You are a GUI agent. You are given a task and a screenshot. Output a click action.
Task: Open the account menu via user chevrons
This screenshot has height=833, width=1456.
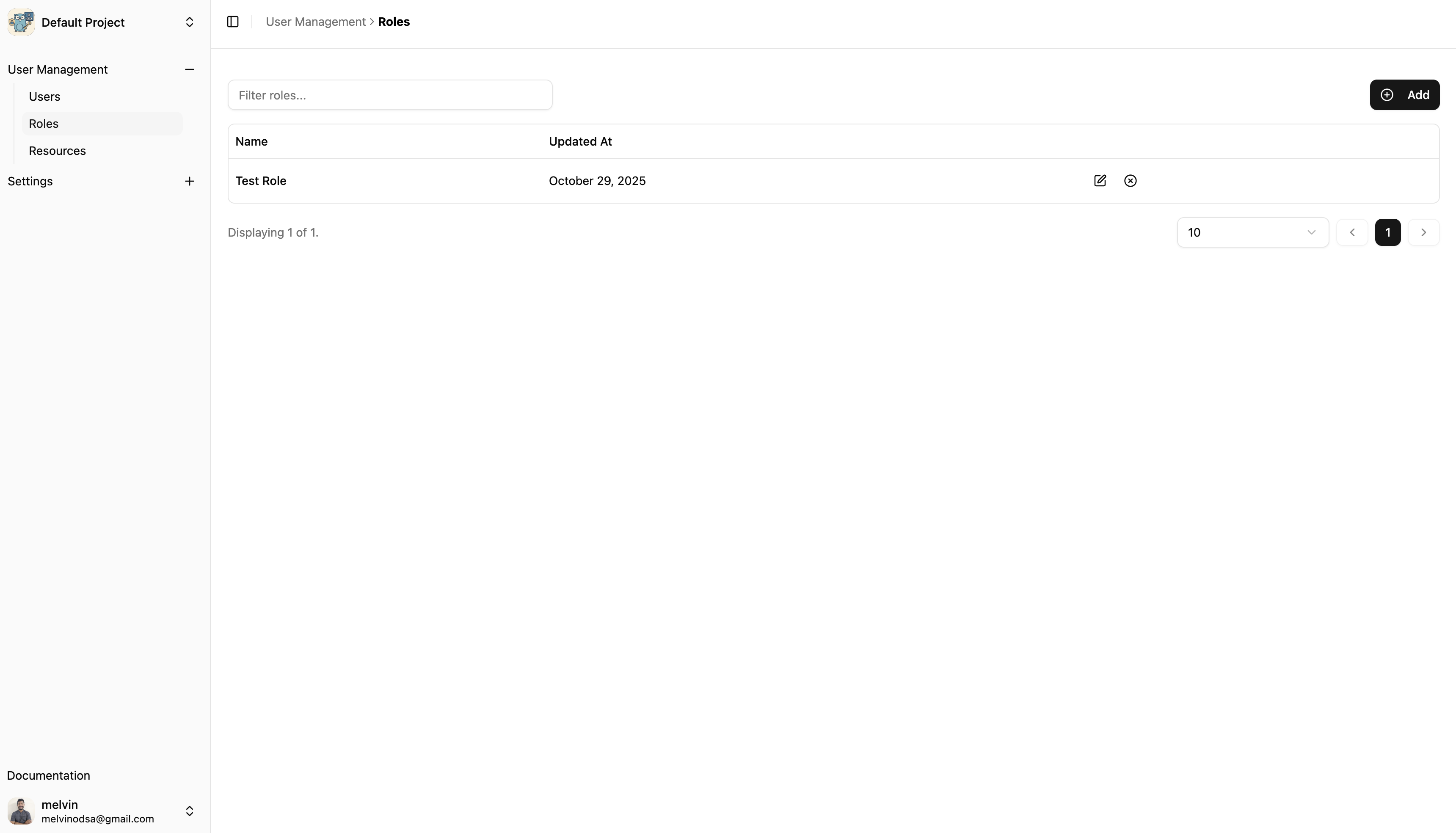pos(189,811)
